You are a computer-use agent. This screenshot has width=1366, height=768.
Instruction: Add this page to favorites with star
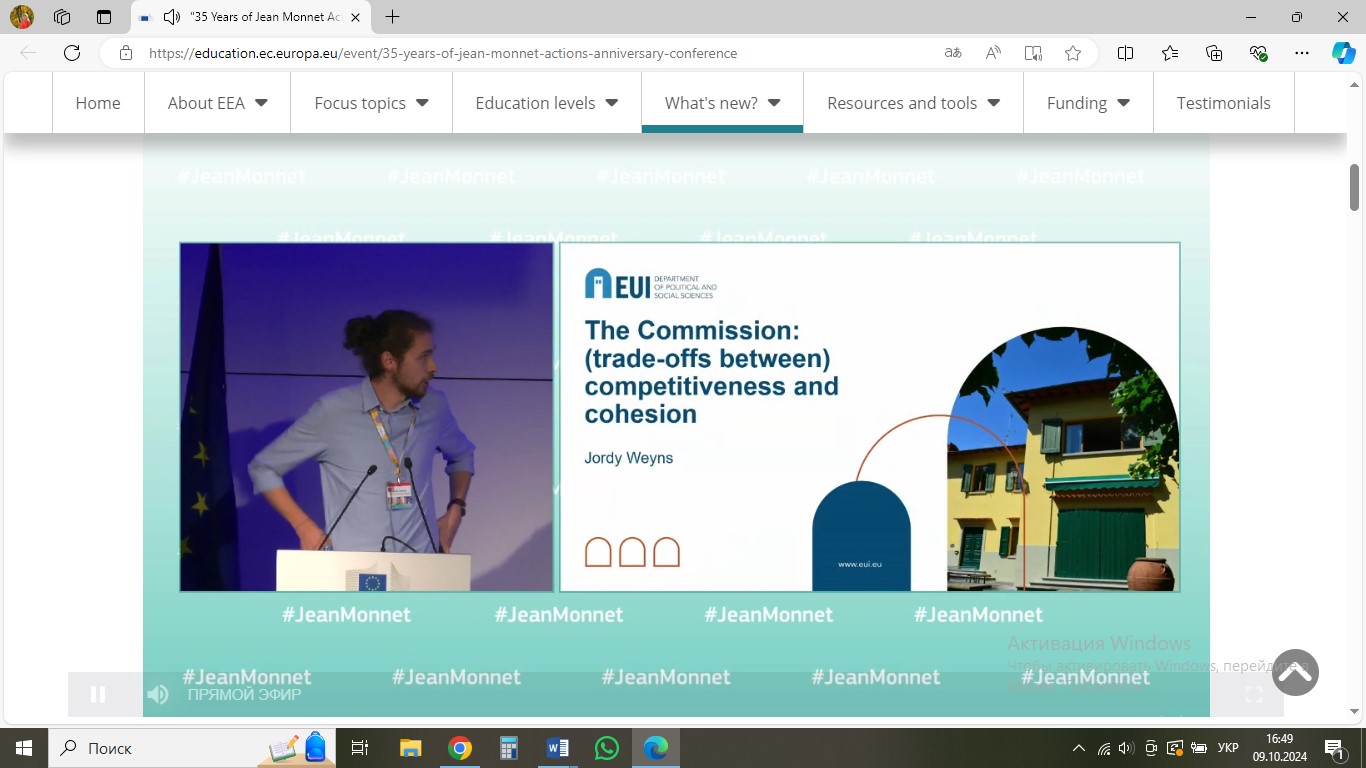tap(1073, 53)
